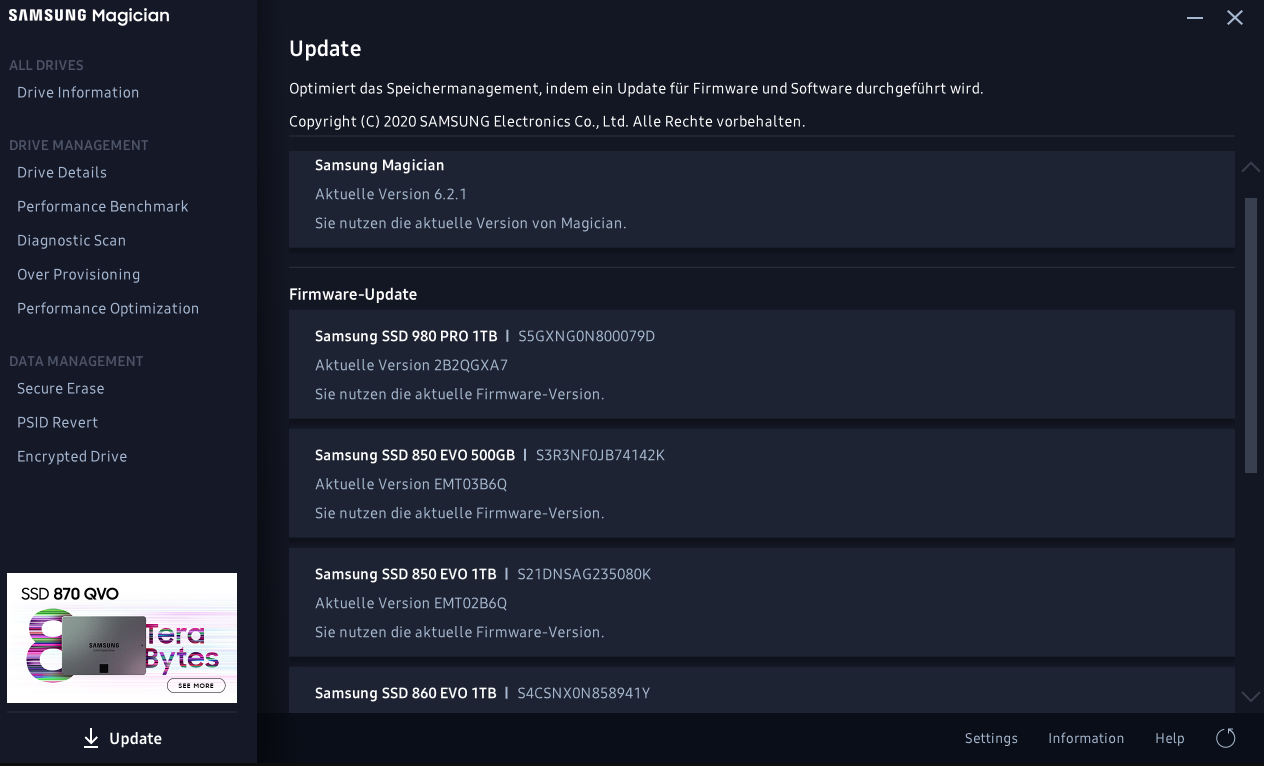
Task: Open Settings from bottom bar
Action: [991, 738]
